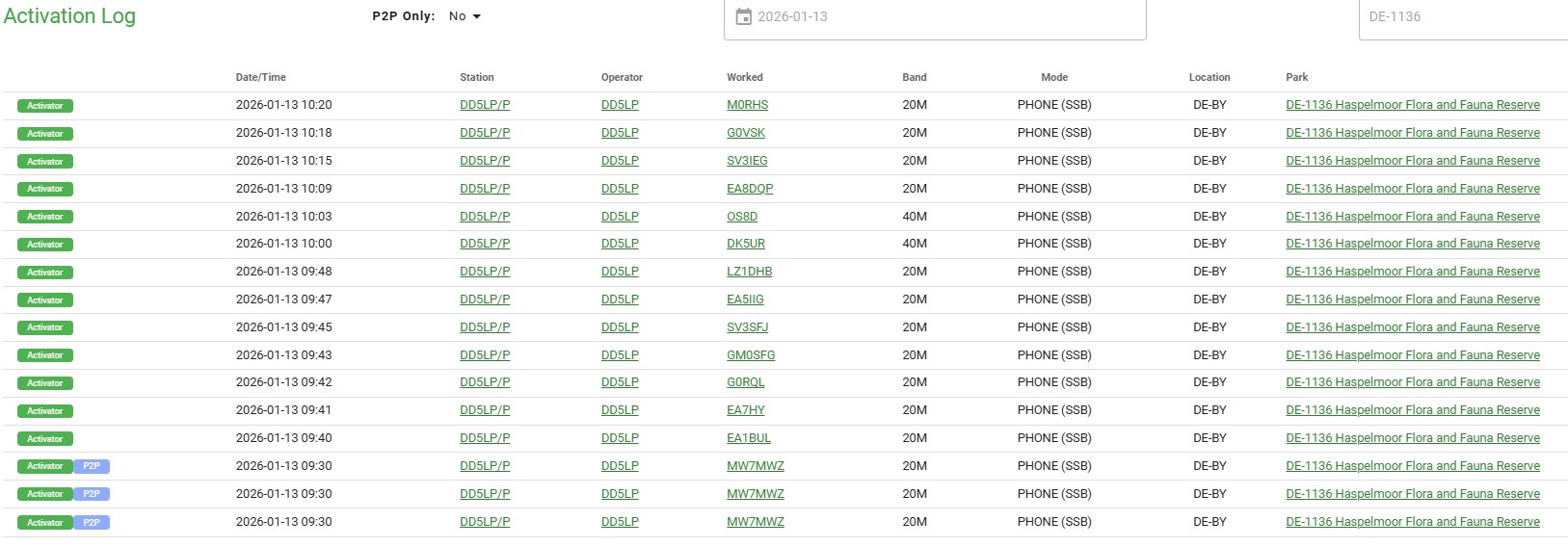Open GM0SFG worked station link

(x=751, y=355)
